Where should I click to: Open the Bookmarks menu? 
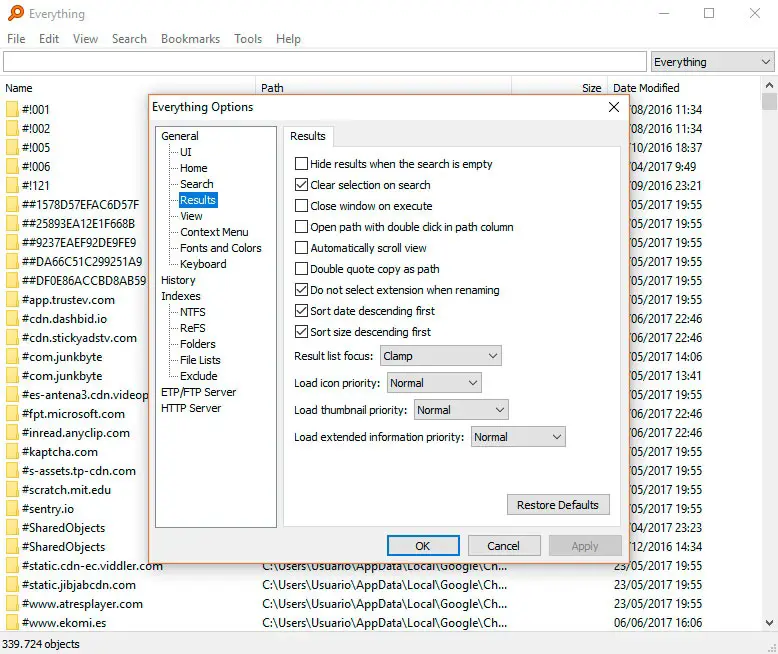coord(190,39)
